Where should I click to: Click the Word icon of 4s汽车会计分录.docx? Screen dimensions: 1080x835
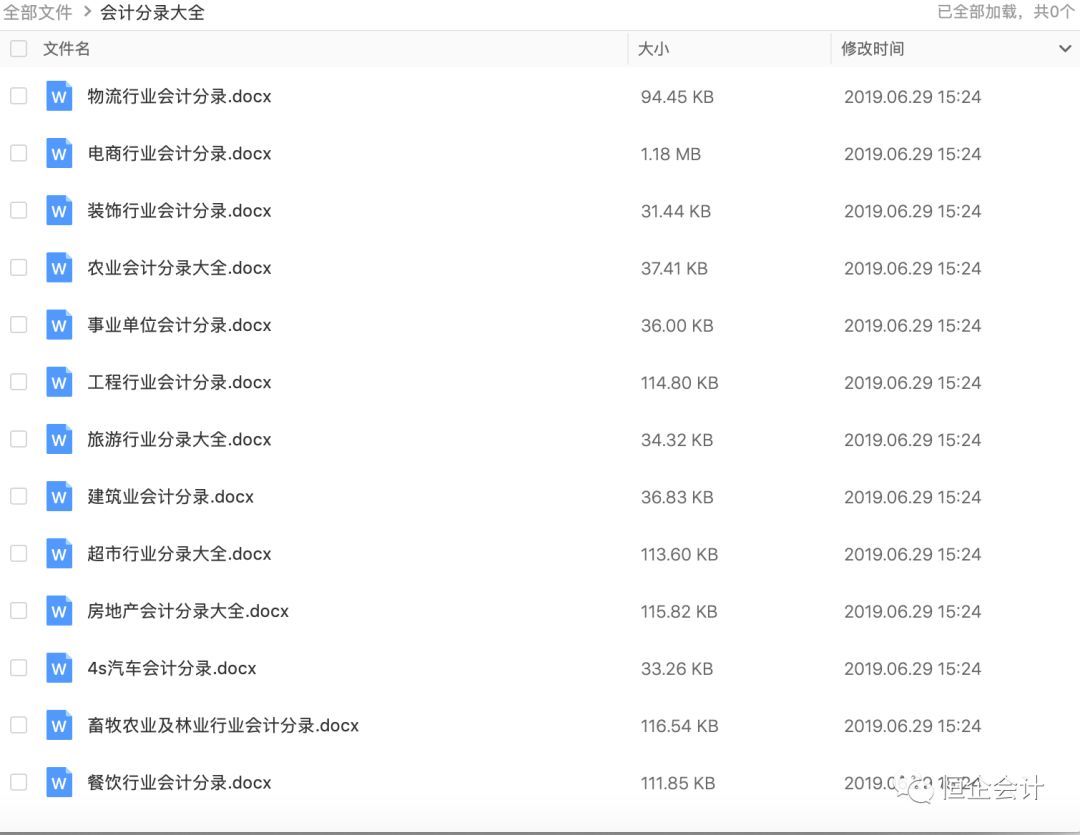(x=58, y=668)
